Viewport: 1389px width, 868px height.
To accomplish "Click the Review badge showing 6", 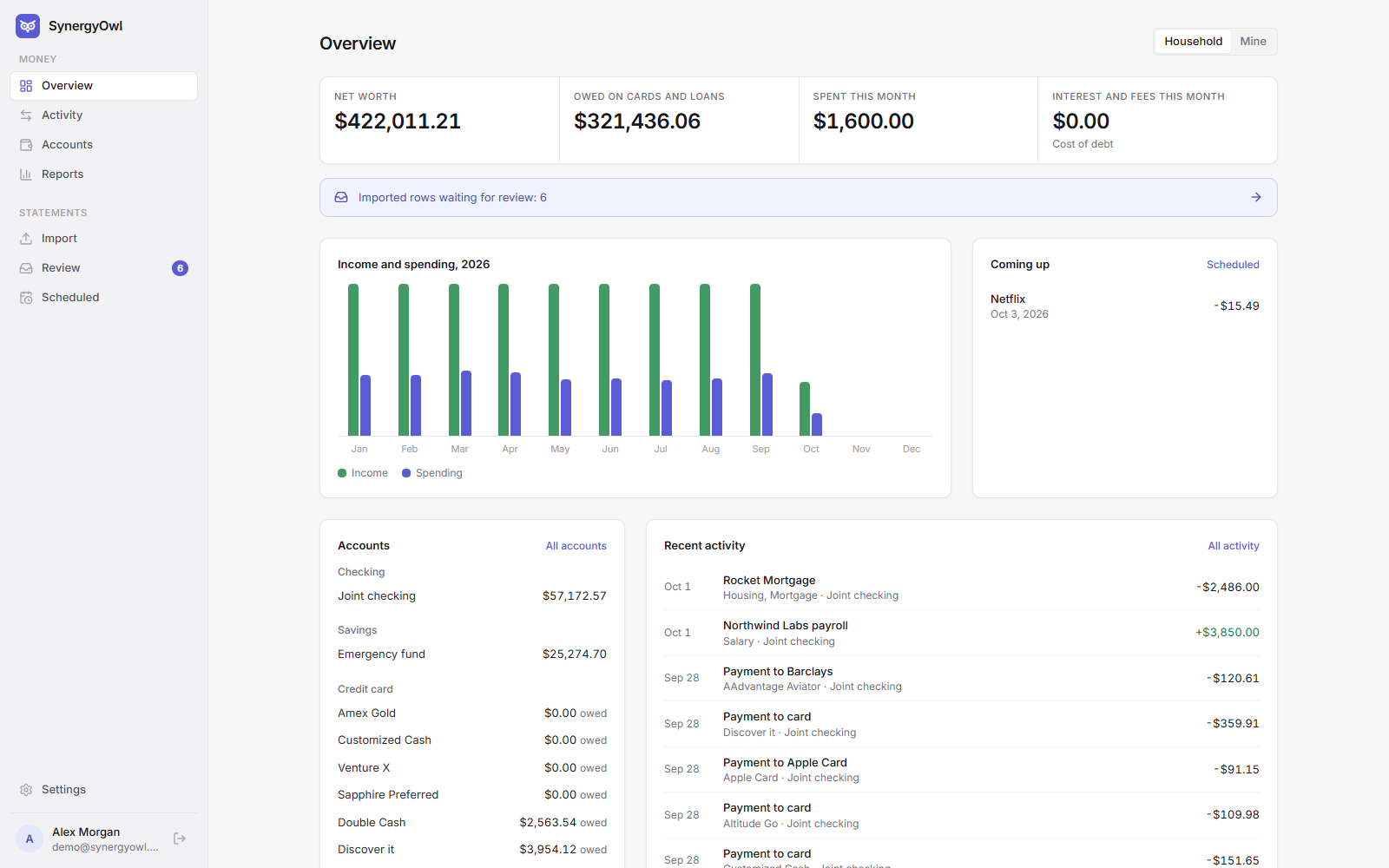I will (180, 268).
